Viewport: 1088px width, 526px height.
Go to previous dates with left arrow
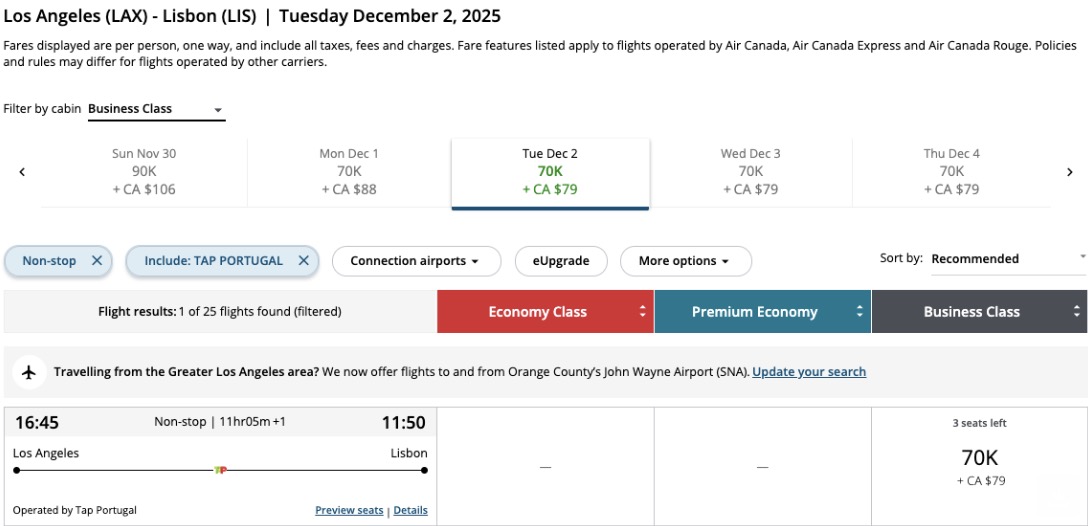click(x=22, y=172)
